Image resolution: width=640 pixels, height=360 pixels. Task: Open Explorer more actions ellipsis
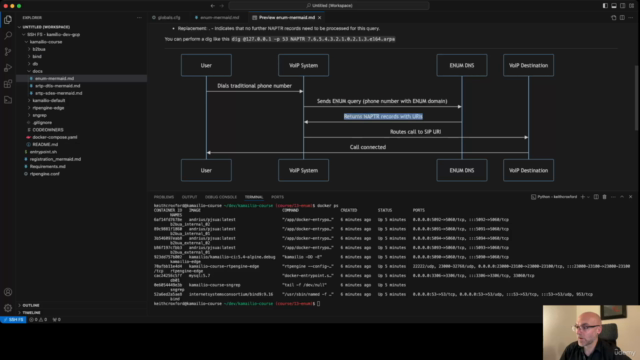pos(139,18)
